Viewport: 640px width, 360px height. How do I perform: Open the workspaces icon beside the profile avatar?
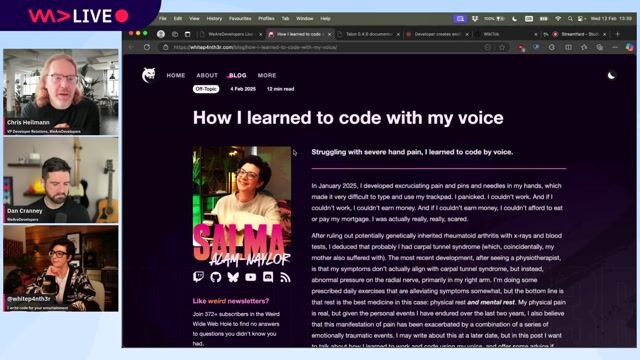(175, 34)
